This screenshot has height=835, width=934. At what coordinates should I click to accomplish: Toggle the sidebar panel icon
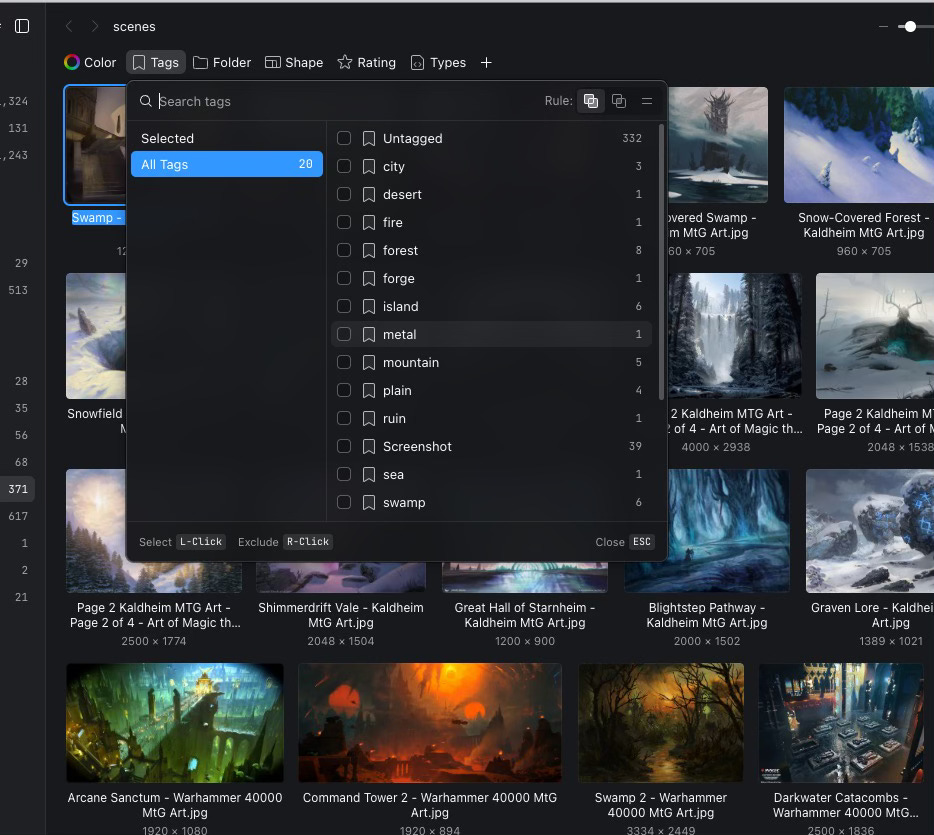coord(22,26)
